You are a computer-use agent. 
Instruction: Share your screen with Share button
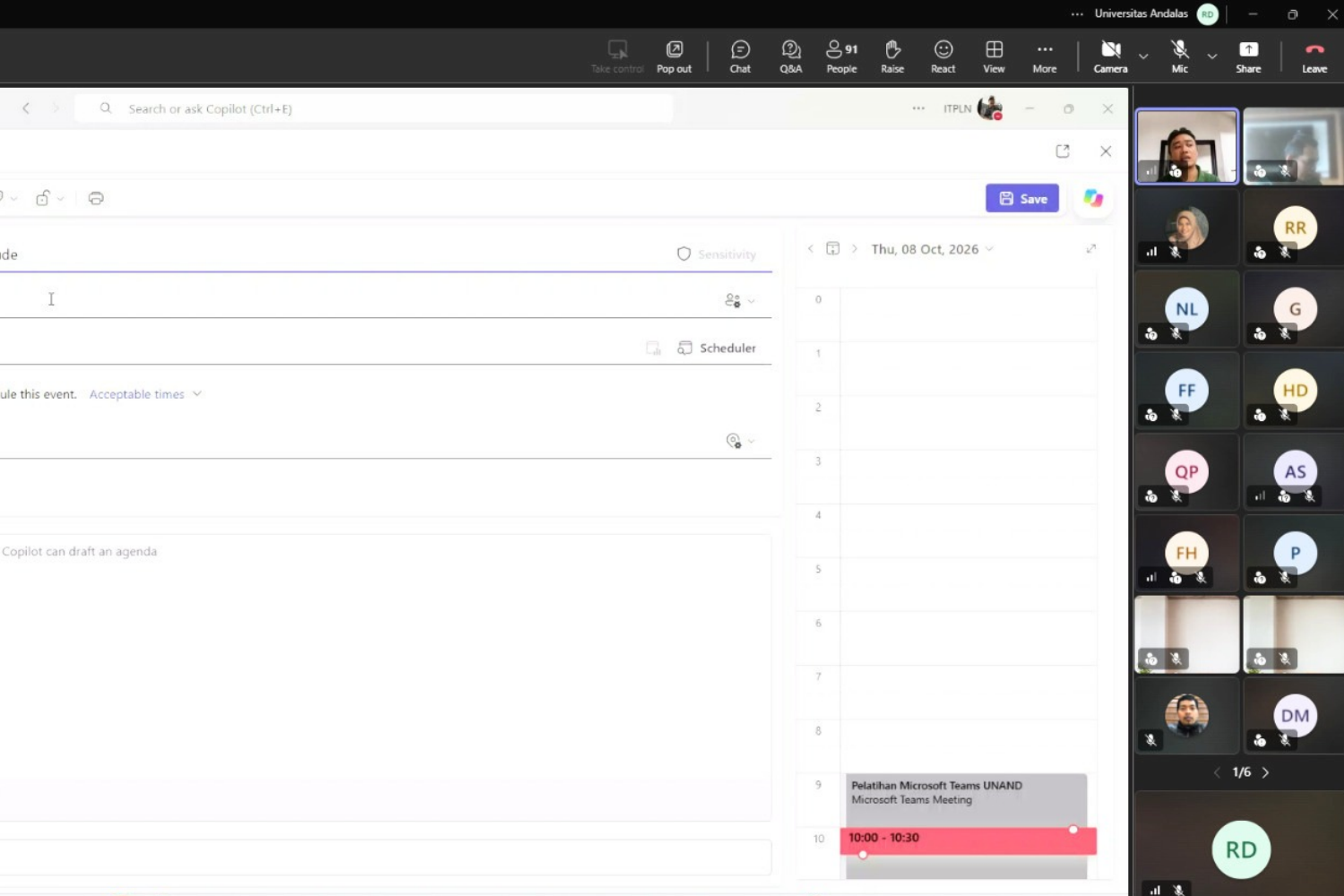tap(1248, 56)
